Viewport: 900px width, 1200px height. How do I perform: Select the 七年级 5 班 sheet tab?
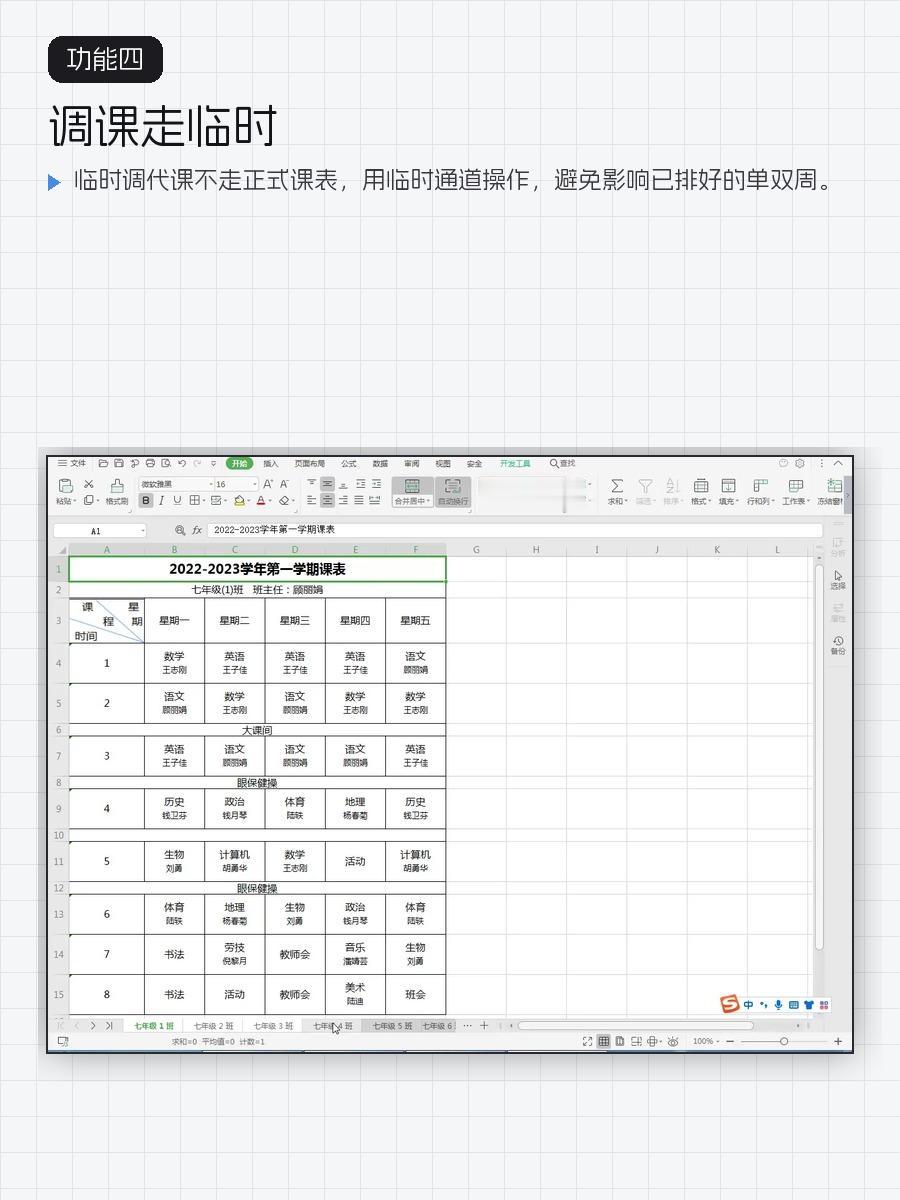point(392,1025)
